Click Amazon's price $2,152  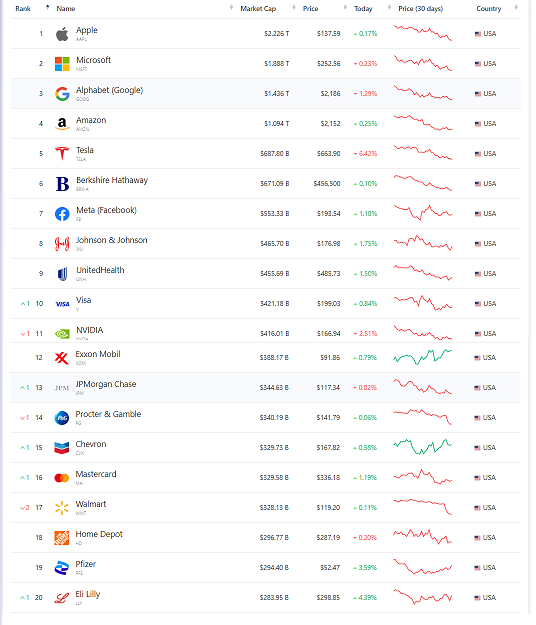(330, 124)
